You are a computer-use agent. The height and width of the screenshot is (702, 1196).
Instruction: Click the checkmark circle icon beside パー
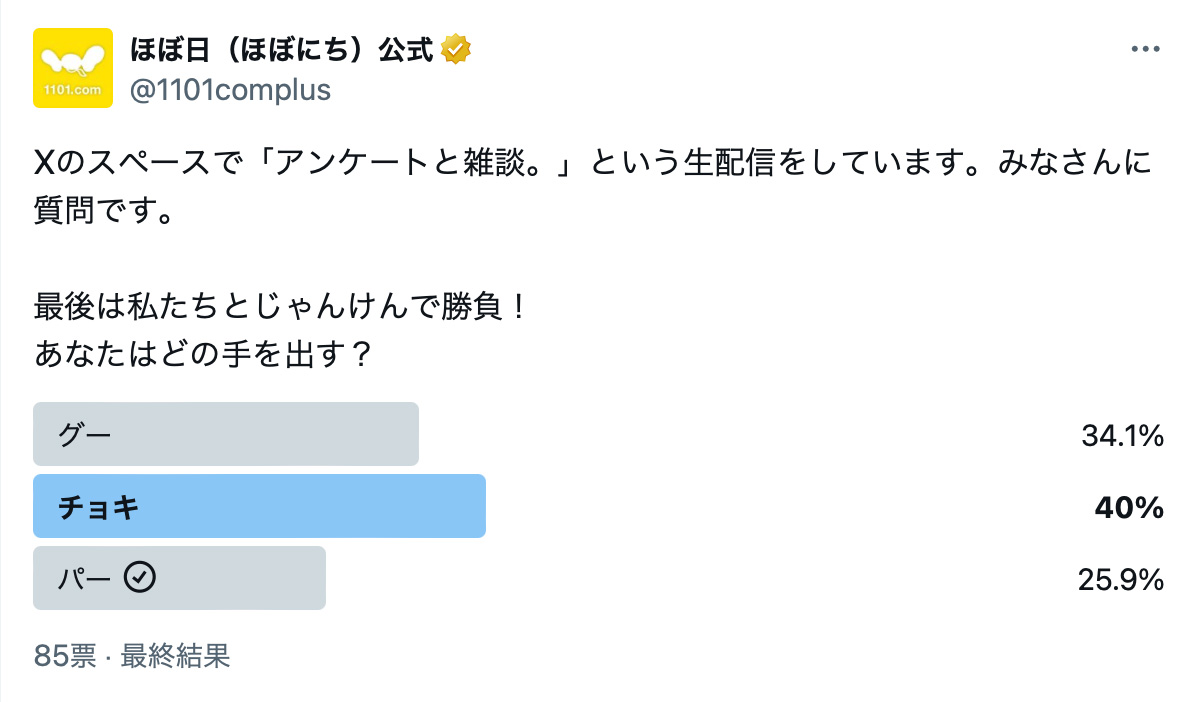tap(140, 578)
